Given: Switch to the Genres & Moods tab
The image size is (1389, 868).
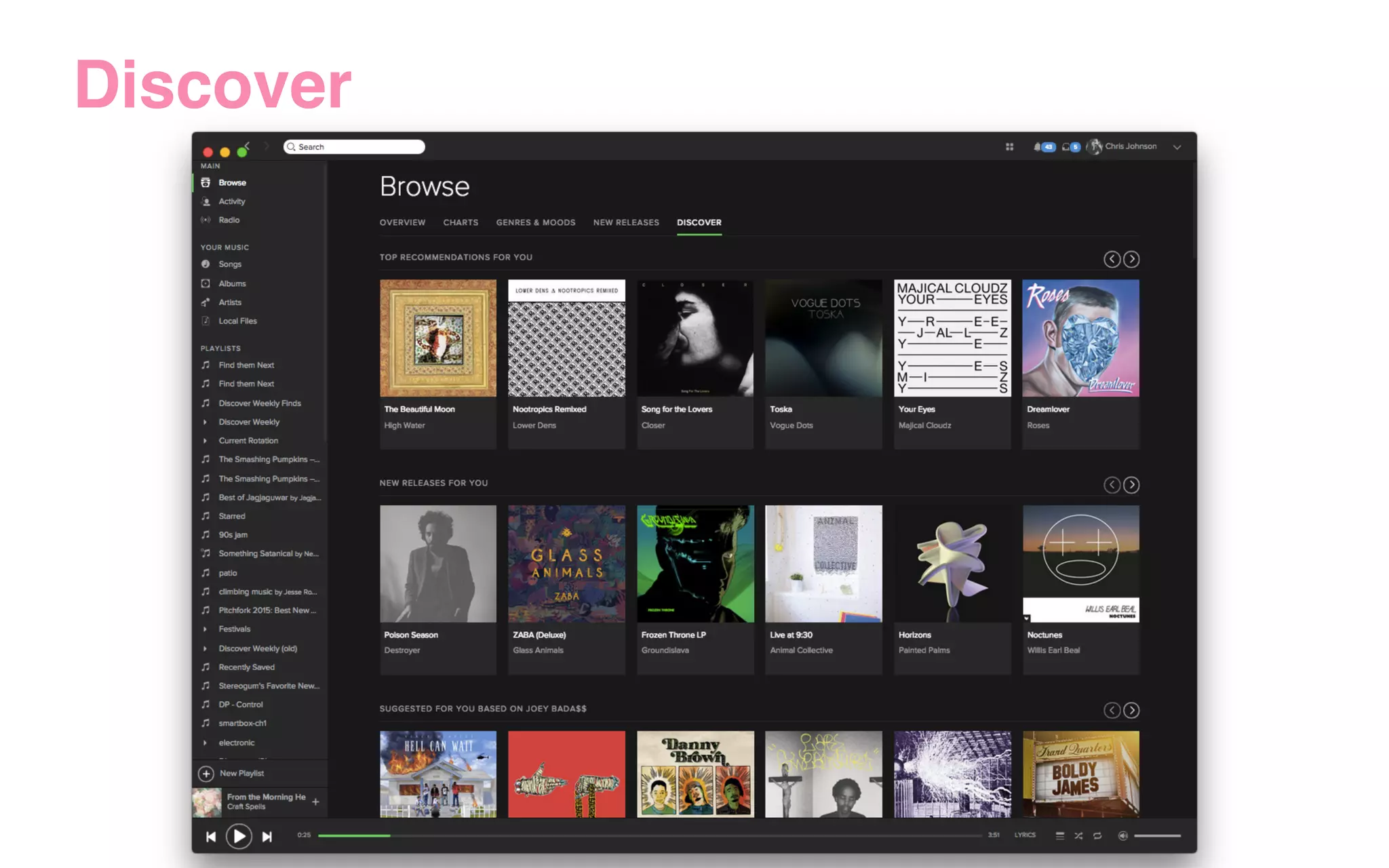Looking at the screenshot, I should [x=535, y=222].
